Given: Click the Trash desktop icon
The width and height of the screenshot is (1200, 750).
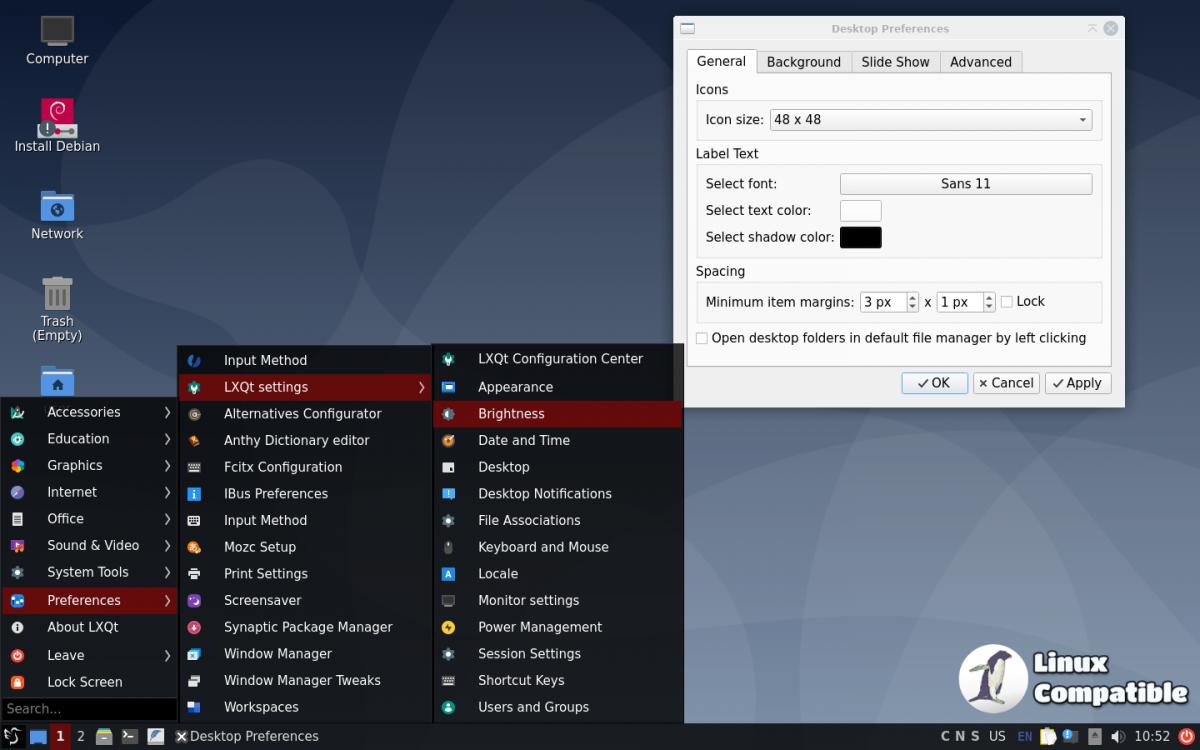Looking at the screenshot, I should click(x=57, y=294).
